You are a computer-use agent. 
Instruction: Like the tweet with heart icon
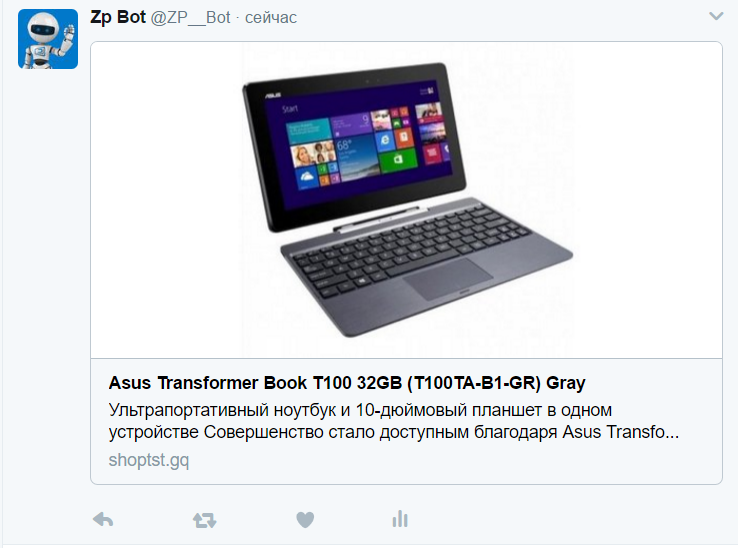pos(305,520)
